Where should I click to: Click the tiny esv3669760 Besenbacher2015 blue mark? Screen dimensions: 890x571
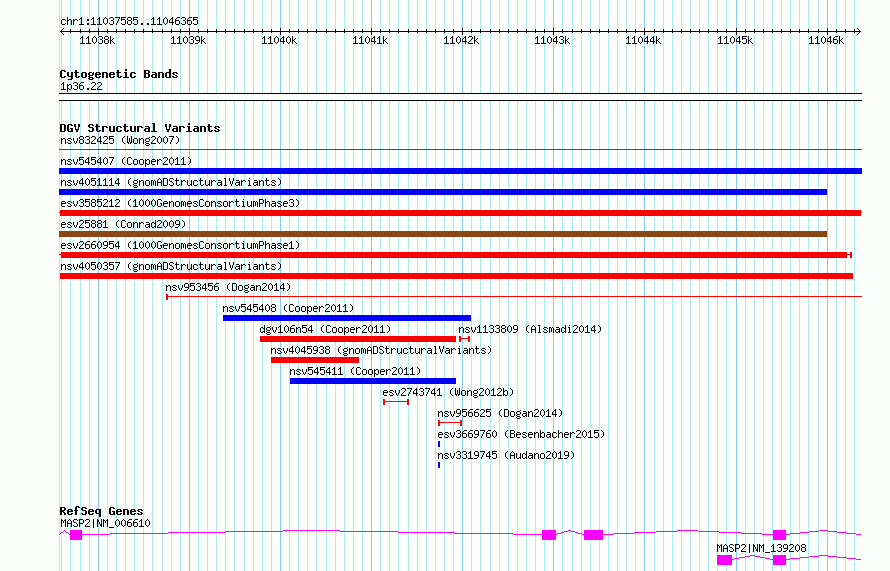tap(439, 444)
